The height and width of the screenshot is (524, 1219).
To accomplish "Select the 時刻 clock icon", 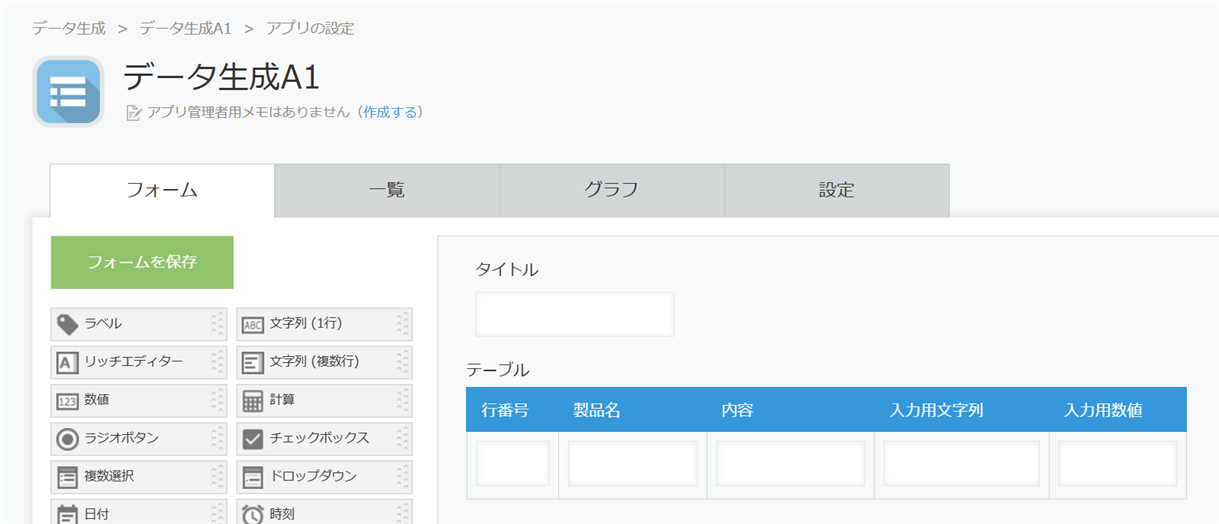I will (x=253, y=514).
